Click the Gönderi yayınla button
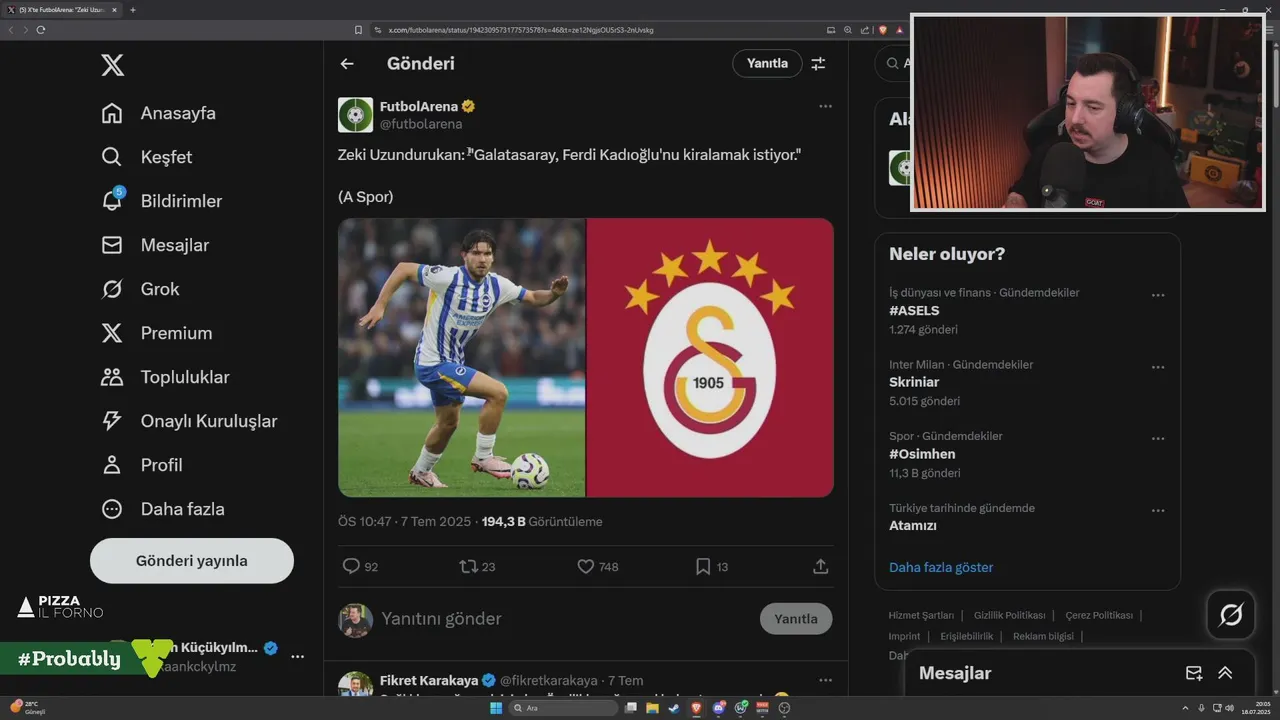1280x720 pixels. click(192, 561)
